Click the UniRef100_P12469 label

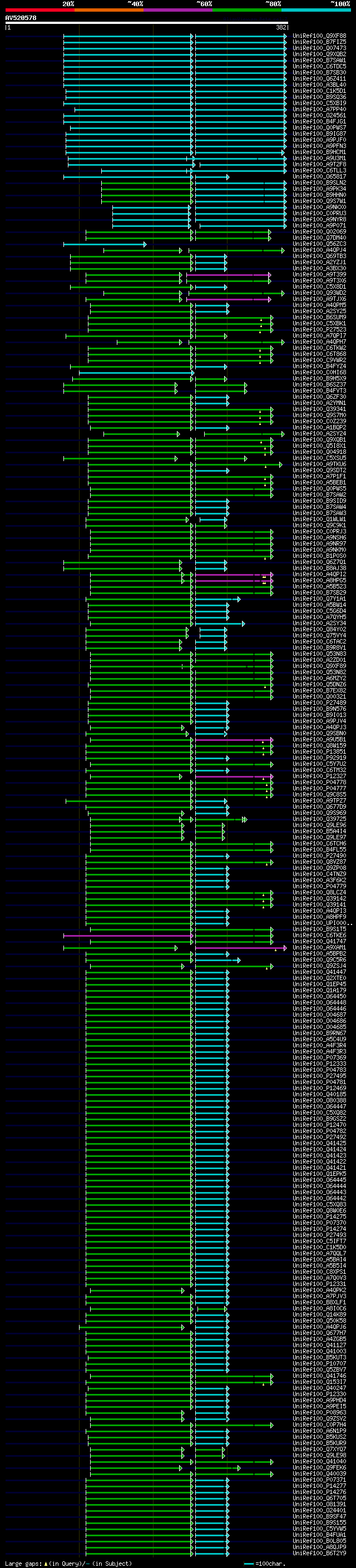[319, 1088]
